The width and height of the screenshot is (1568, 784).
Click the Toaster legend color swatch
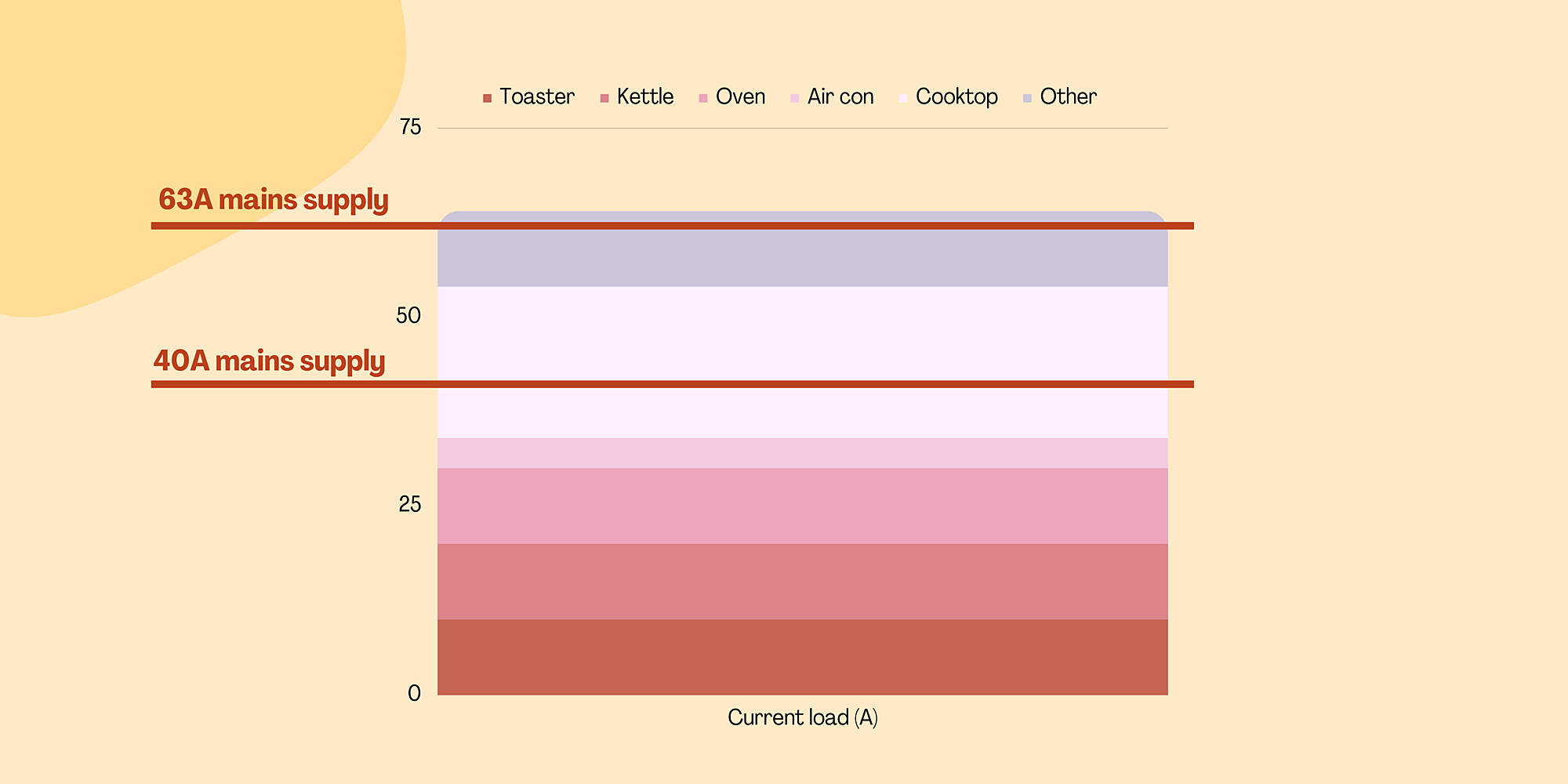tap(487, 98)
